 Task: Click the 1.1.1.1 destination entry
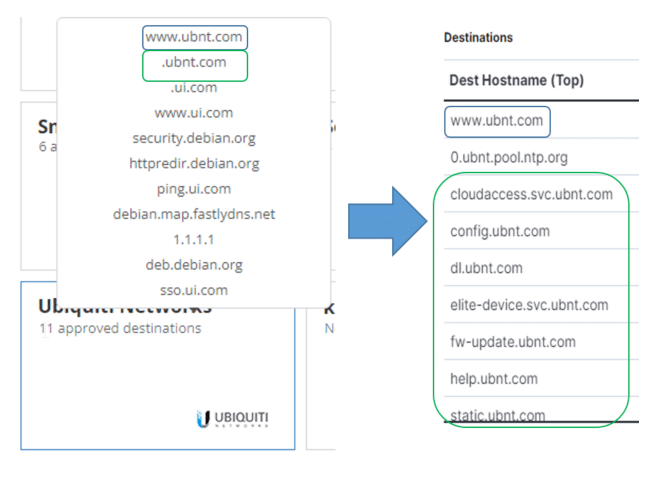pos(194,240)
